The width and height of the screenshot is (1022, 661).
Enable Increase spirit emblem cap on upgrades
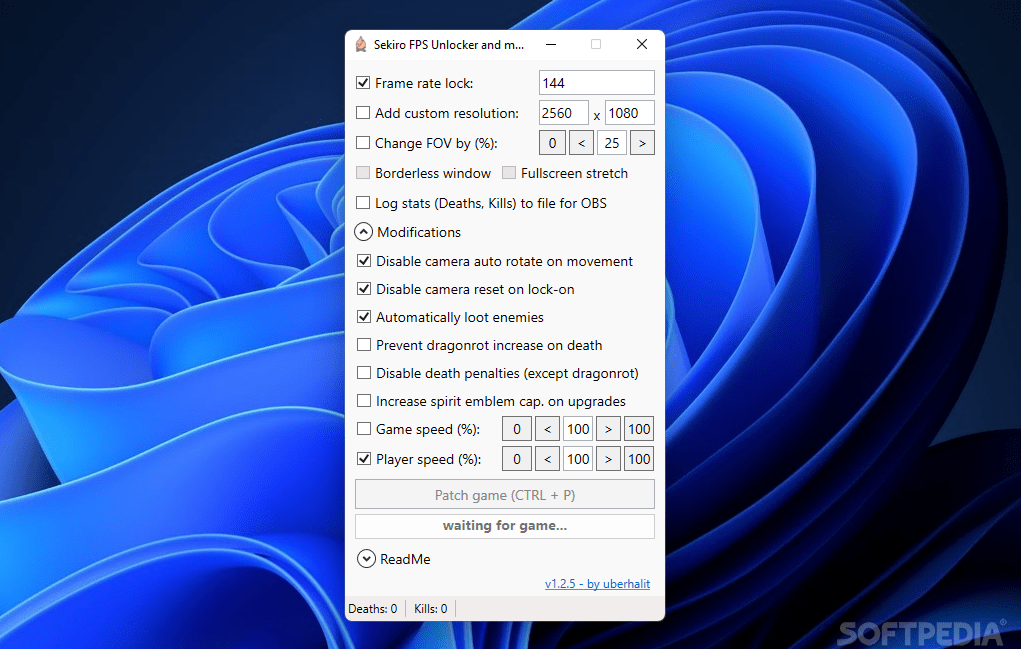[x=364, y=401]
